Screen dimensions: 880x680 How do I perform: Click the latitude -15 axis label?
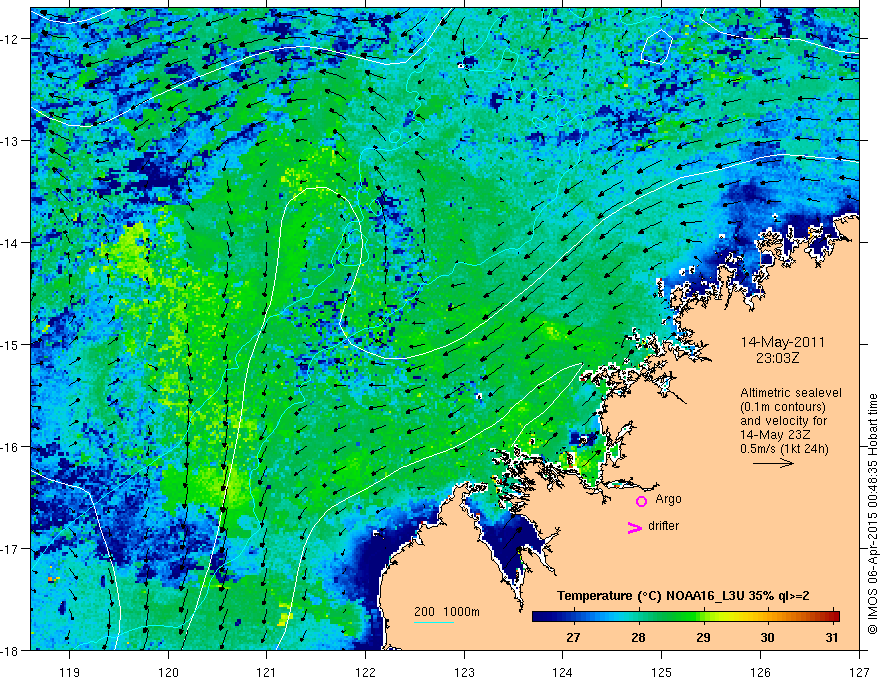coord(10,344)
